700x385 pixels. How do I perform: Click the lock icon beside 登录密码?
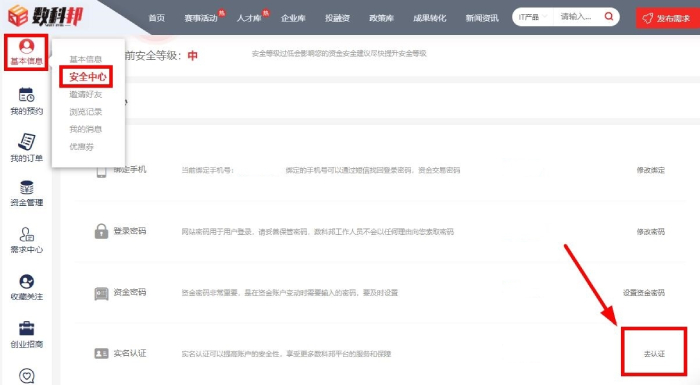[101, 231]
